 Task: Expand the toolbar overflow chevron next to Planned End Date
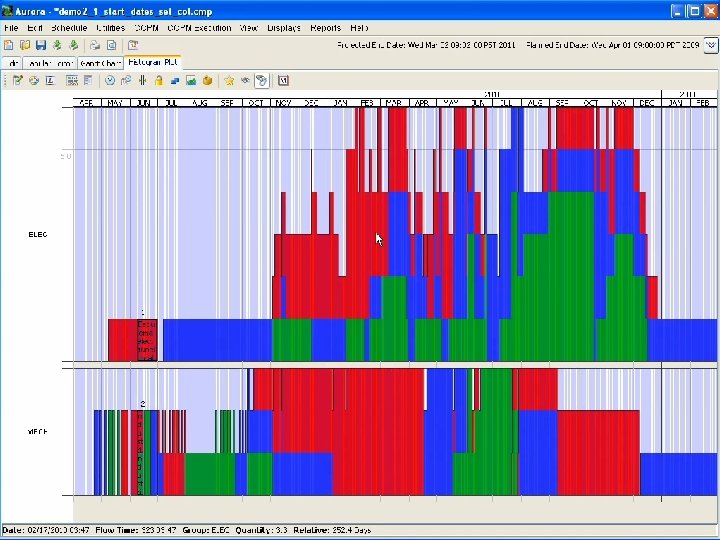tap(710, 45)
